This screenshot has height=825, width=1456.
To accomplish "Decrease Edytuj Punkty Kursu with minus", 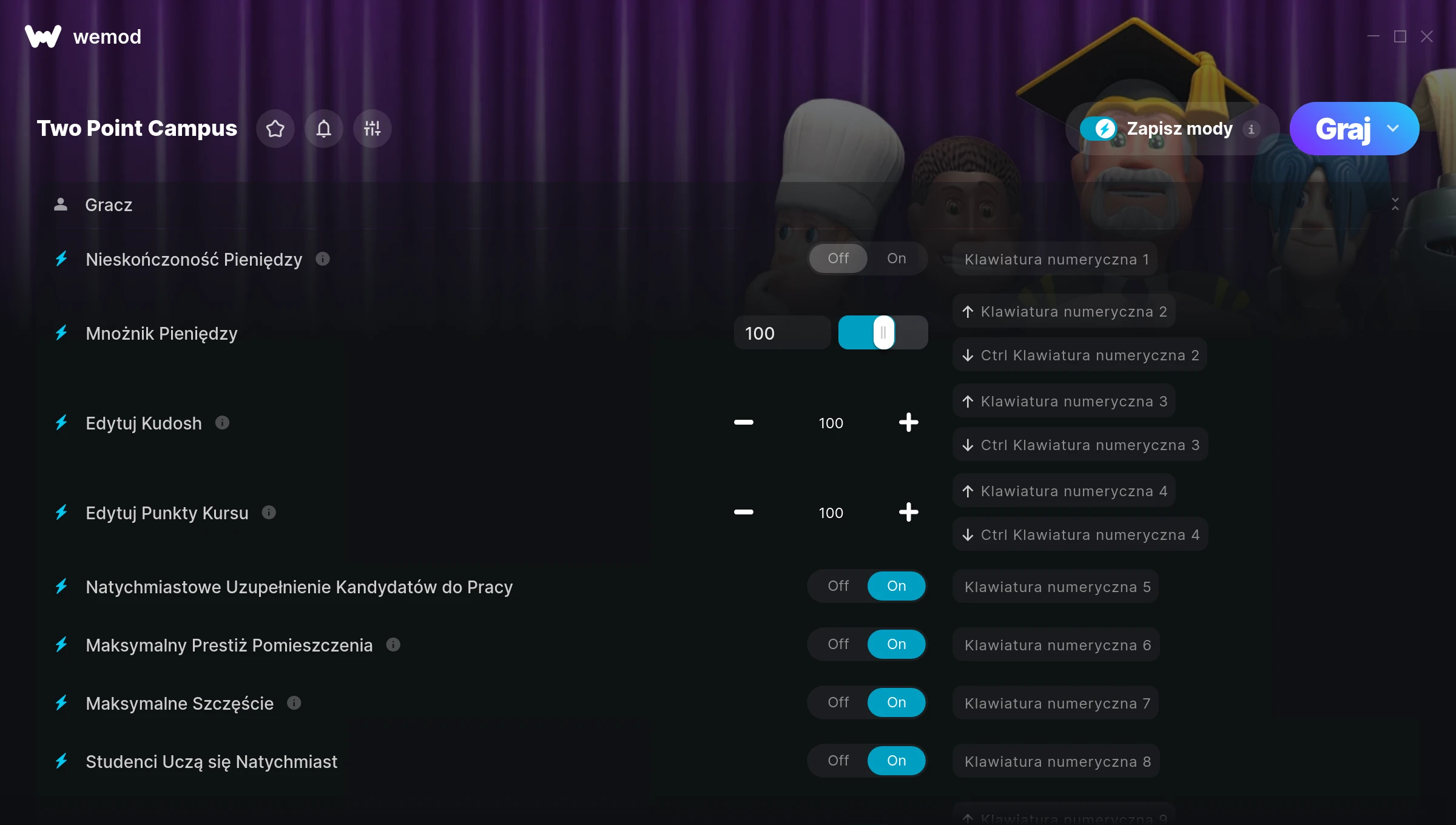I will pyautogui.click(x=744, y=512).
